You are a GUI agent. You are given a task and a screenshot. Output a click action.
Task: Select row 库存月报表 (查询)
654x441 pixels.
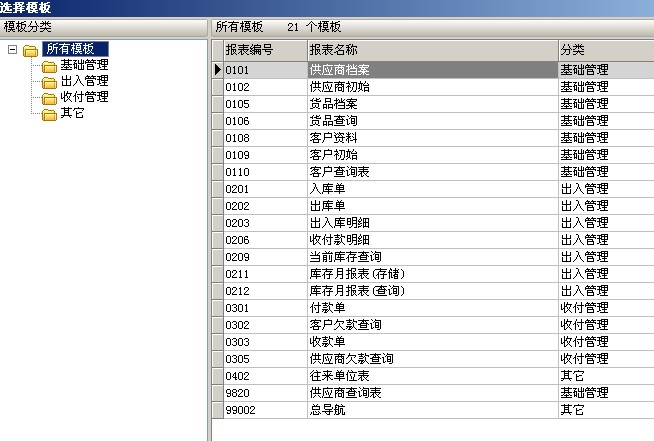tap(433, 291)
